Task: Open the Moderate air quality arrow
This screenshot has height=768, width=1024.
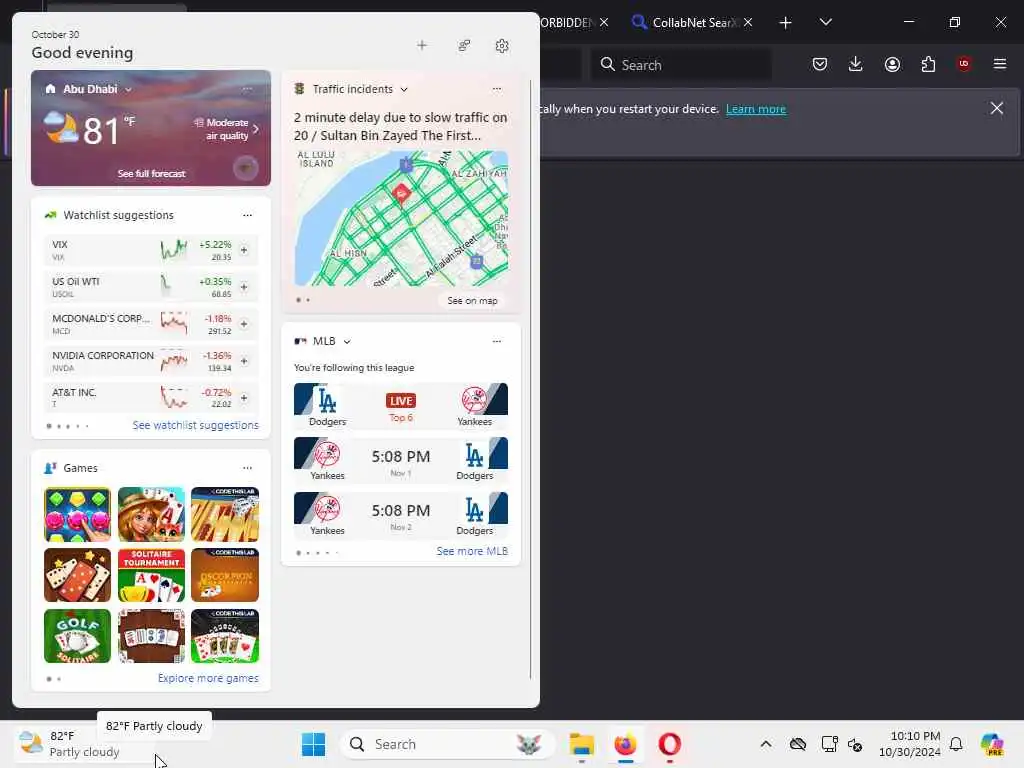Action: click(255, 129)
